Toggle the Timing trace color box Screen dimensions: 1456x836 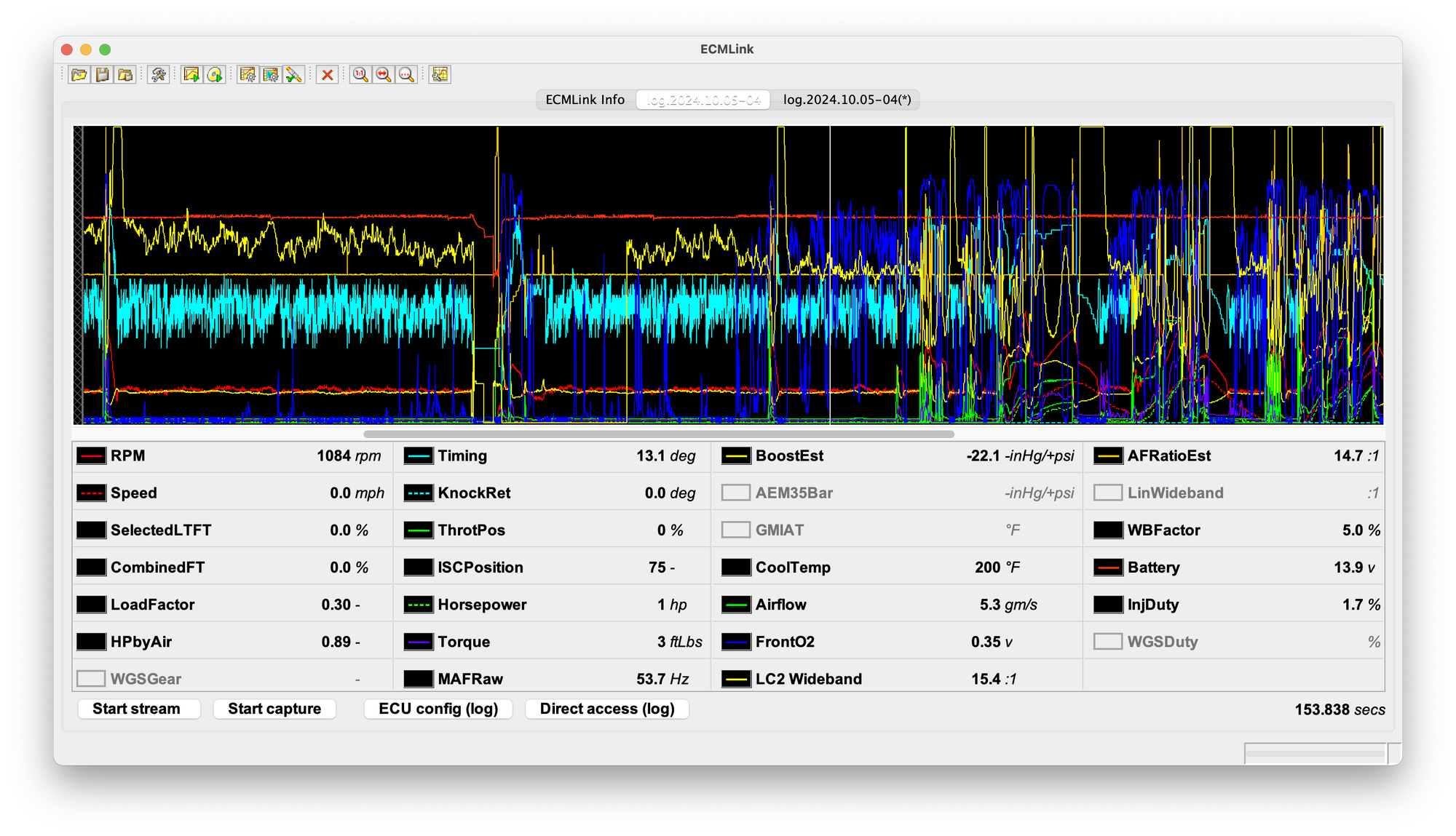(x=419, y=456)
